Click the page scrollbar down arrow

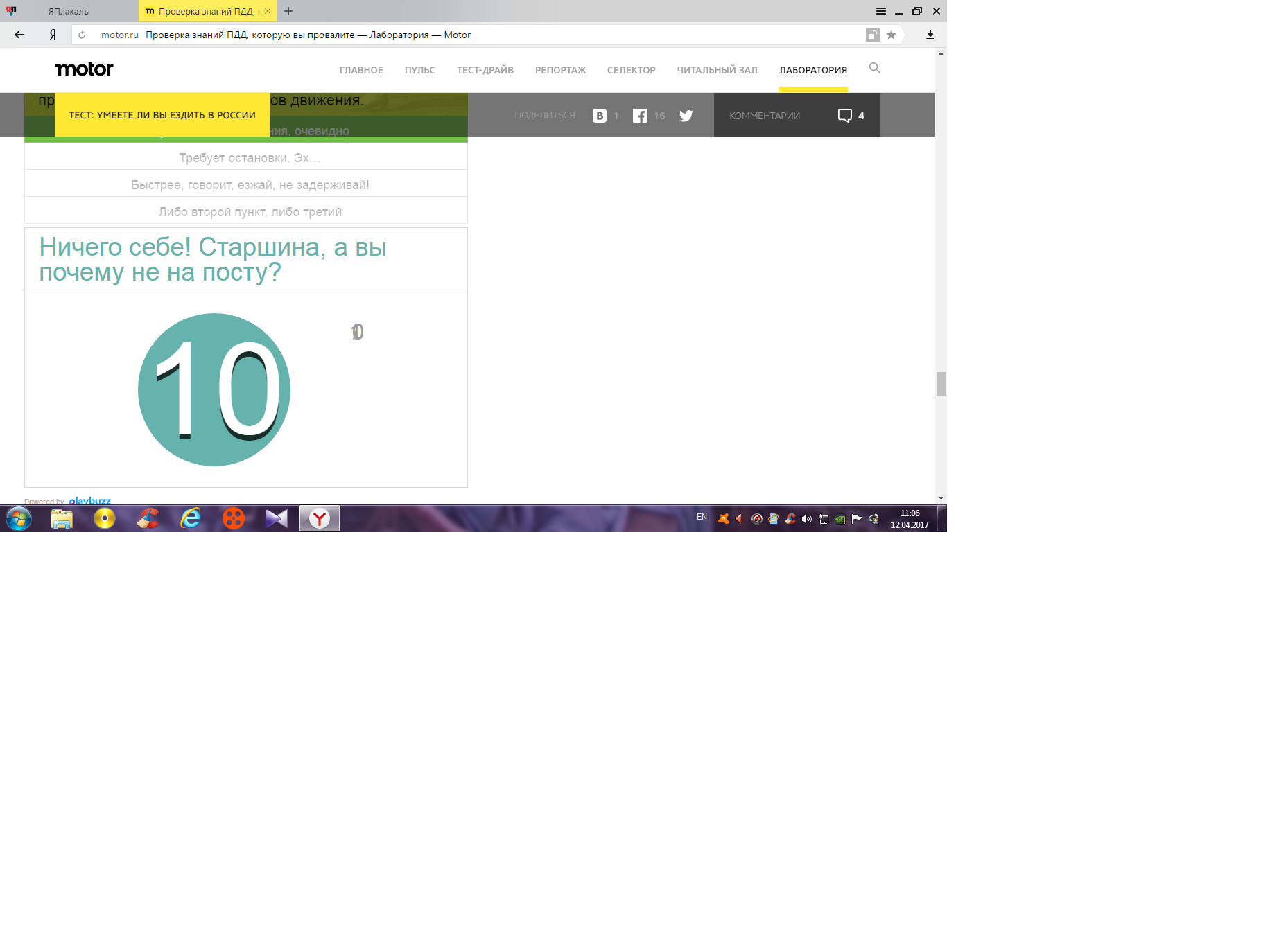tap(941, 498)
